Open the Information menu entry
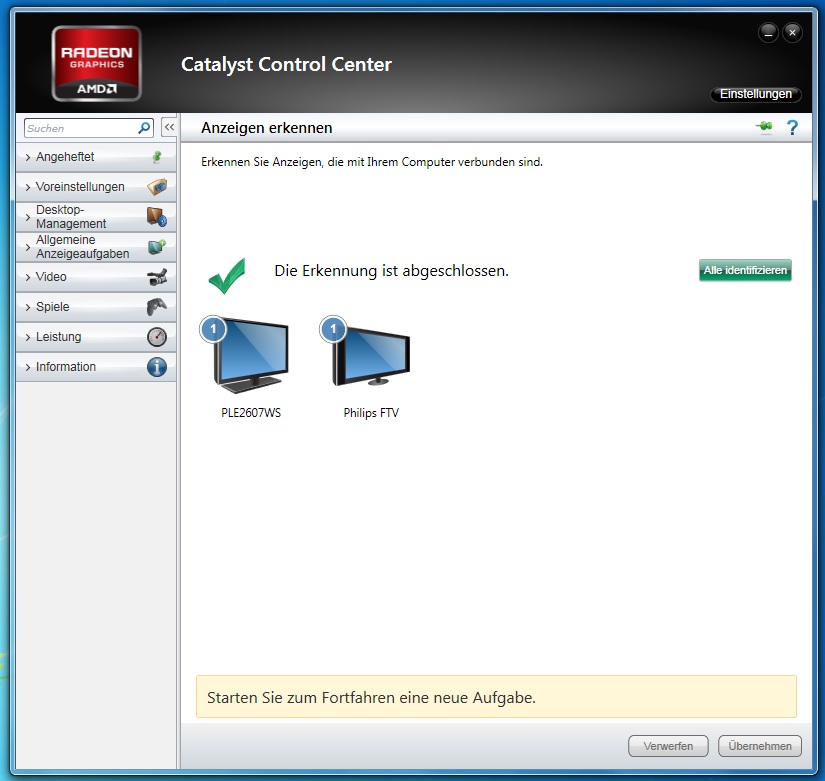825x781 pixels. [96, 367]
